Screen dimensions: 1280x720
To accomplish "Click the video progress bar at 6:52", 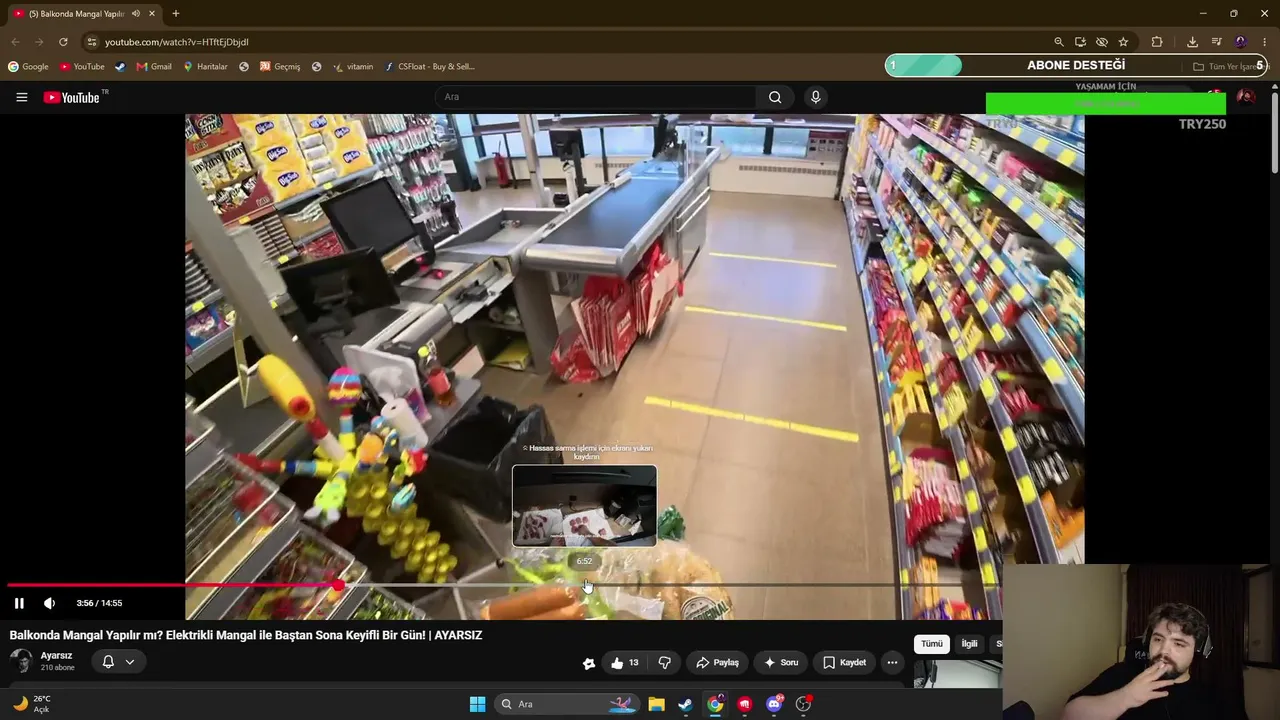I will pos(585,585).
